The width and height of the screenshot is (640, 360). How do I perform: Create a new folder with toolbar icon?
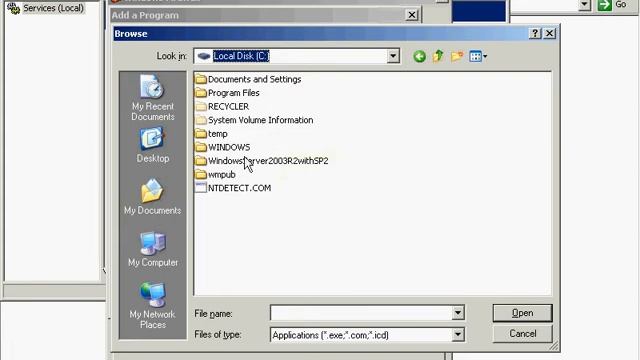click(457, 56)
